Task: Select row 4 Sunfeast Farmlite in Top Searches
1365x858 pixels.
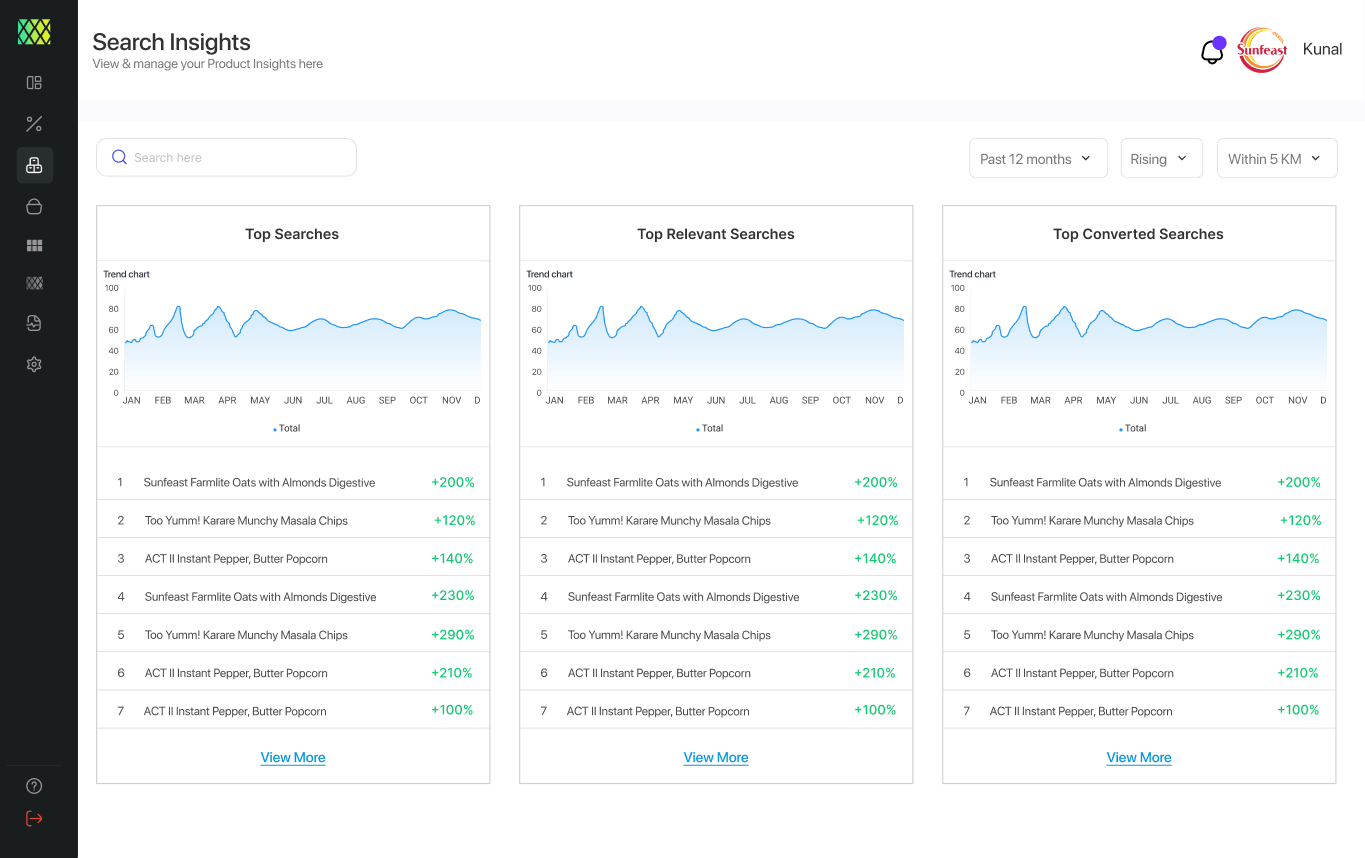Action: click(293, 596)
